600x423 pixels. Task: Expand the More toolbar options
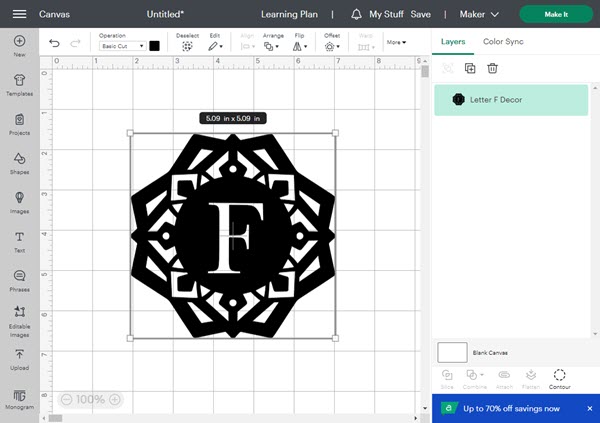397,43
